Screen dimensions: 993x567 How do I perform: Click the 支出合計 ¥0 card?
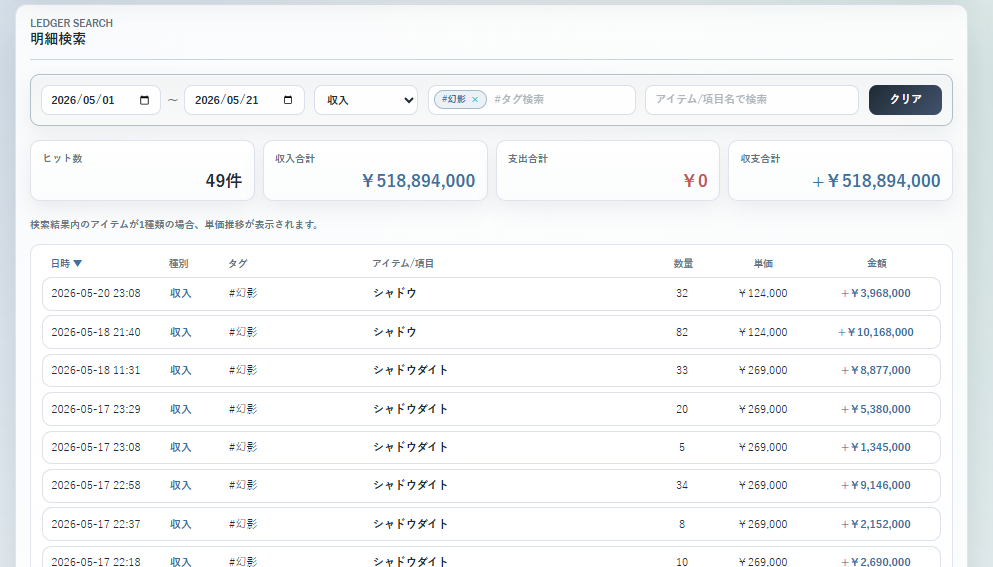click(608, 170)
